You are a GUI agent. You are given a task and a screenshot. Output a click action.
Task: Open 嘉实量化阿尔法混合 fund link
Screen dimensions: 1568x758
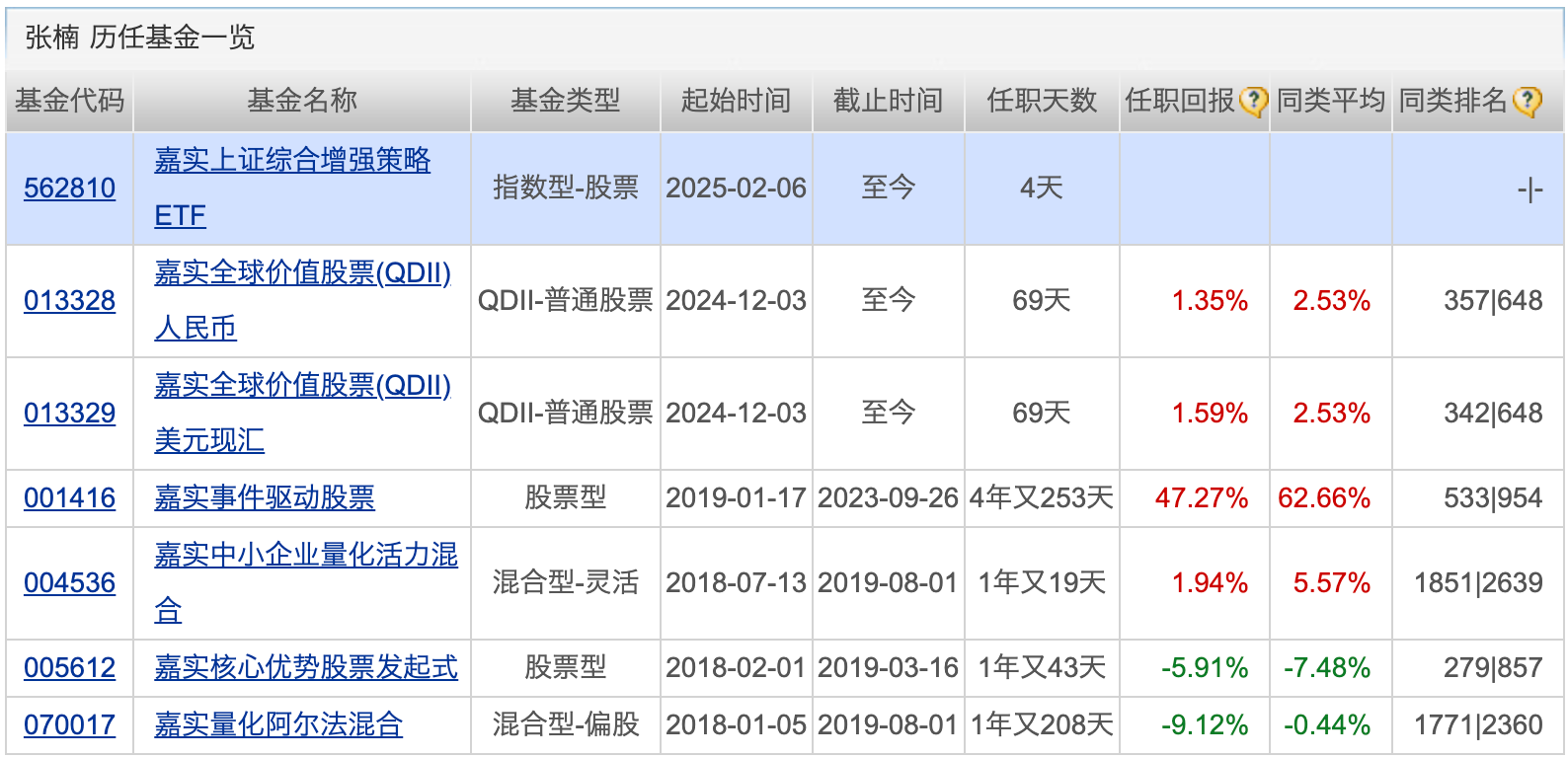tap(278, 724)
